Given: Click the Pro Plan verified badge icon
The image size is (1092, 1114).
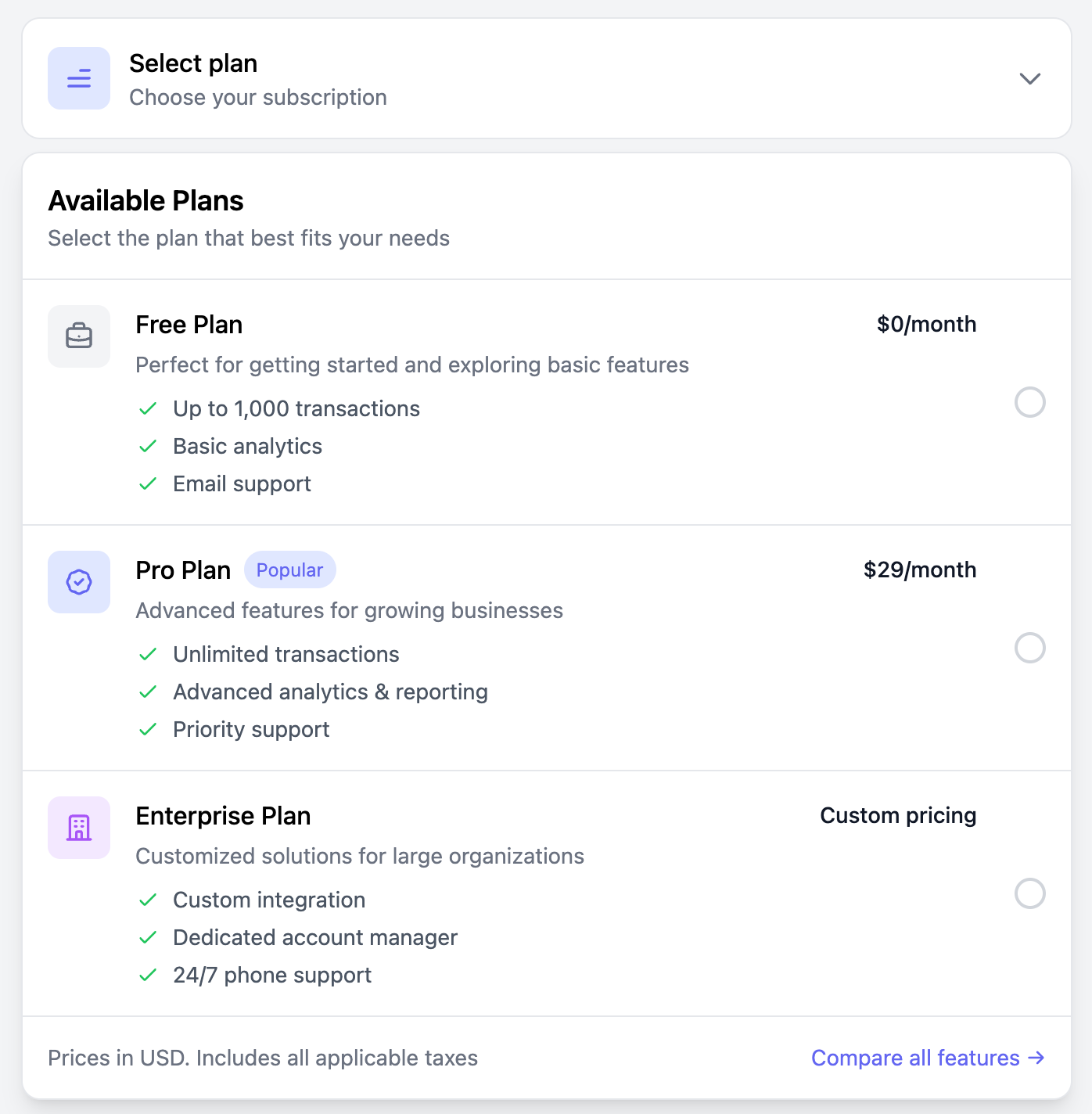Looking at the screenshot, I should pos(79,582).
